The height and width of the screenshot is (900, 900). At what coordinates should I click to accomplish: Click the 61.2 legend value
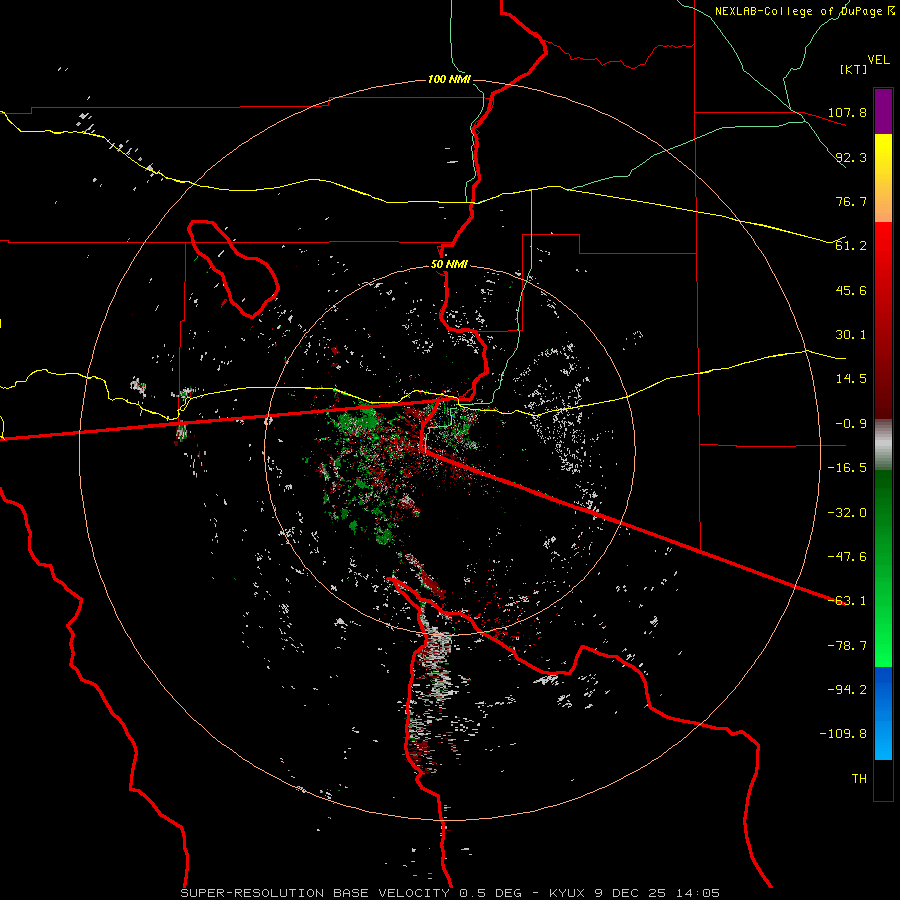pyautogui.click(x=851, y=246)
